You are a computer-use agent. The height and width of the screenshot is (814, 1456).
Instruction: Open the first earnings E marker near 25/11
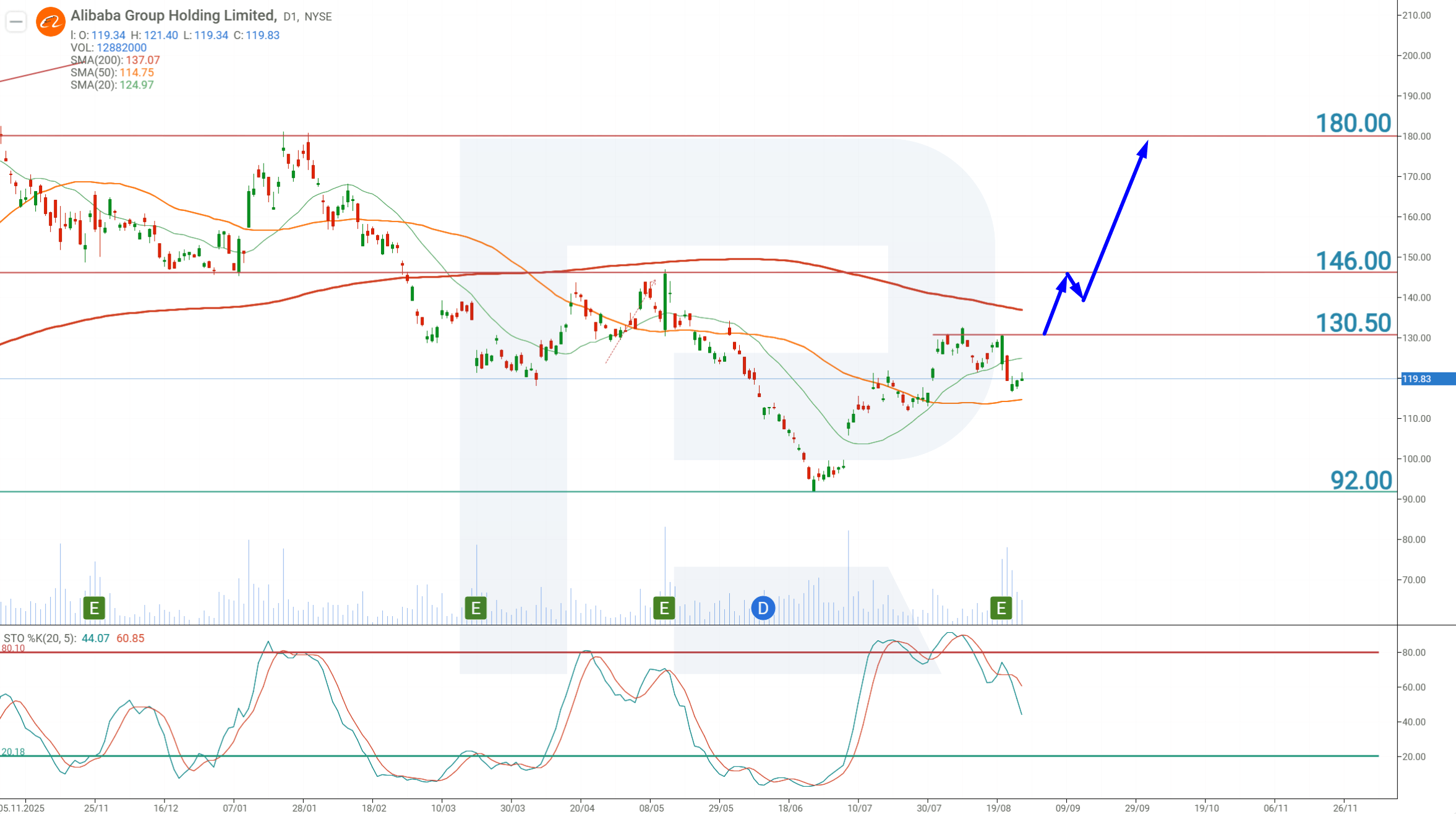pos(94,608)
